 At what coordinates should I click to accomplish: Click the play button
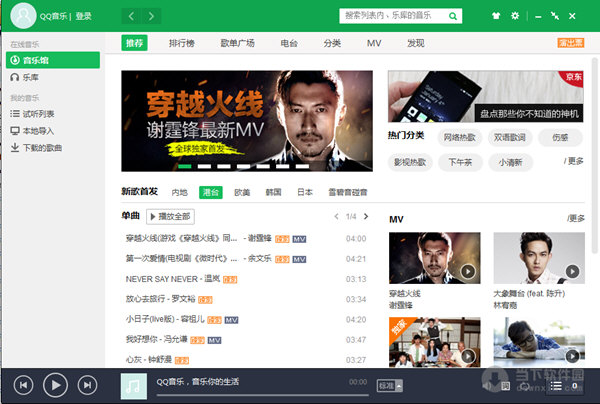[55, 385]
